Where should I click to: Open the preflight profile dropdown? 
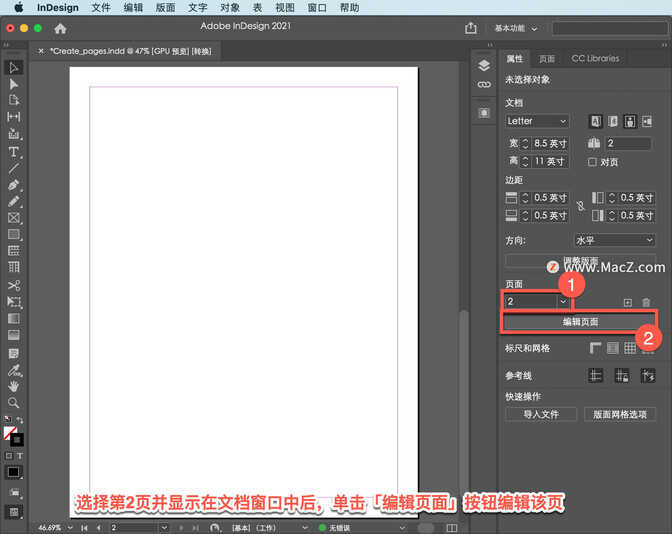(x=305, y=528)
